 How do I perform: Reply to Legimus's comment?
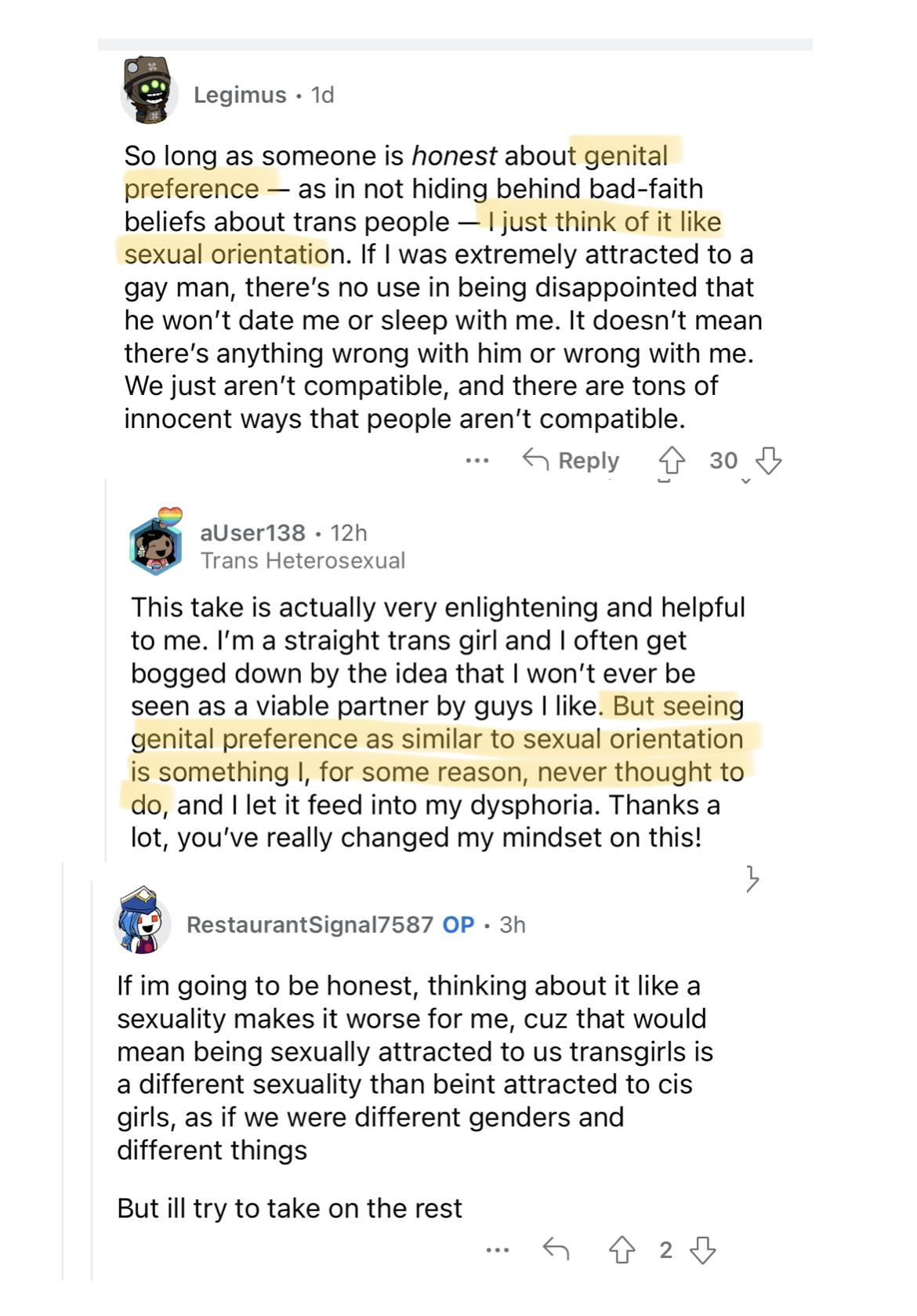pos(571,460)
